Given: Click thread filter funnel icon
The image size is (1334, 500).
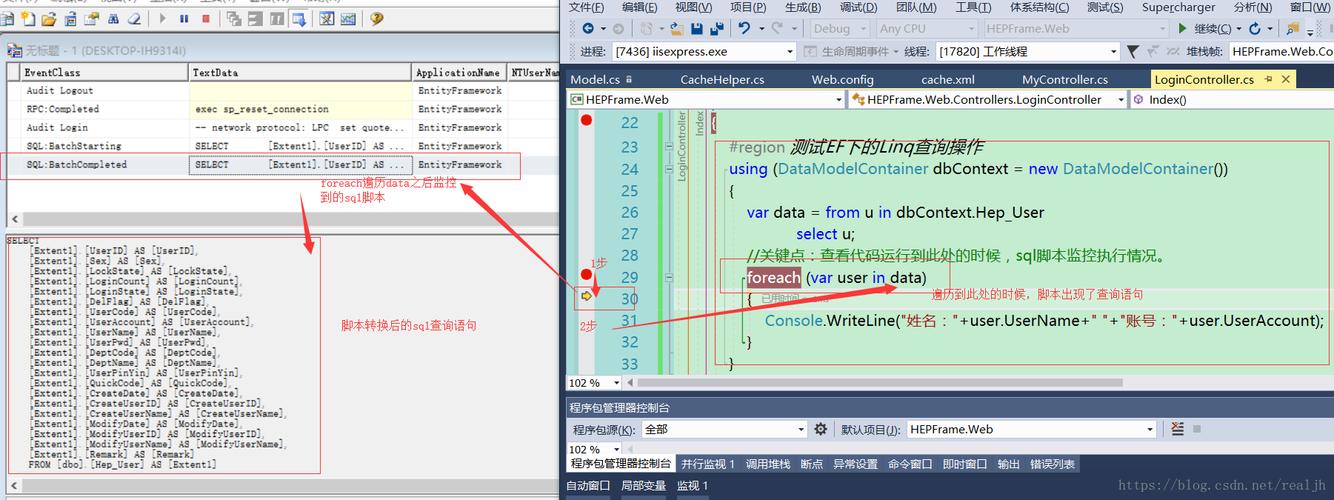Looking at the screenshot, I should tap(1132, 52).
